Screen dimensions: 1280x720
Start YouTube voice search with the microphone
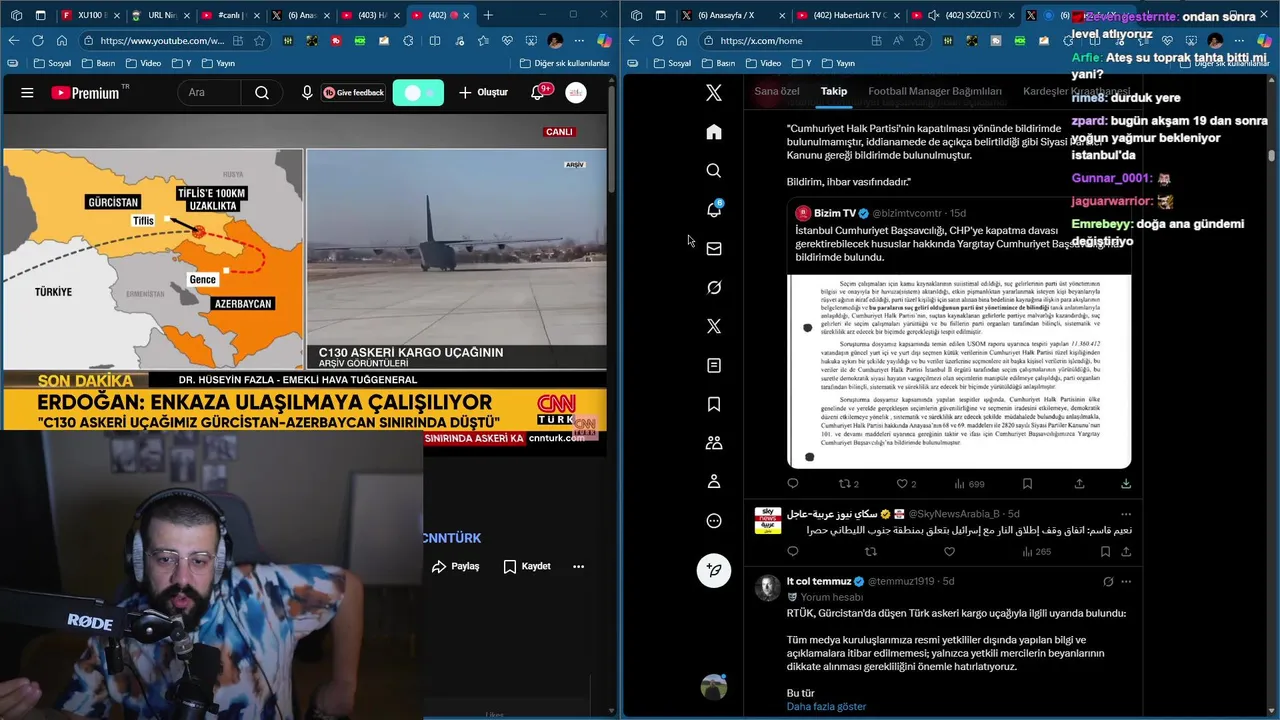pyautogui.click(x=307, y=93)
